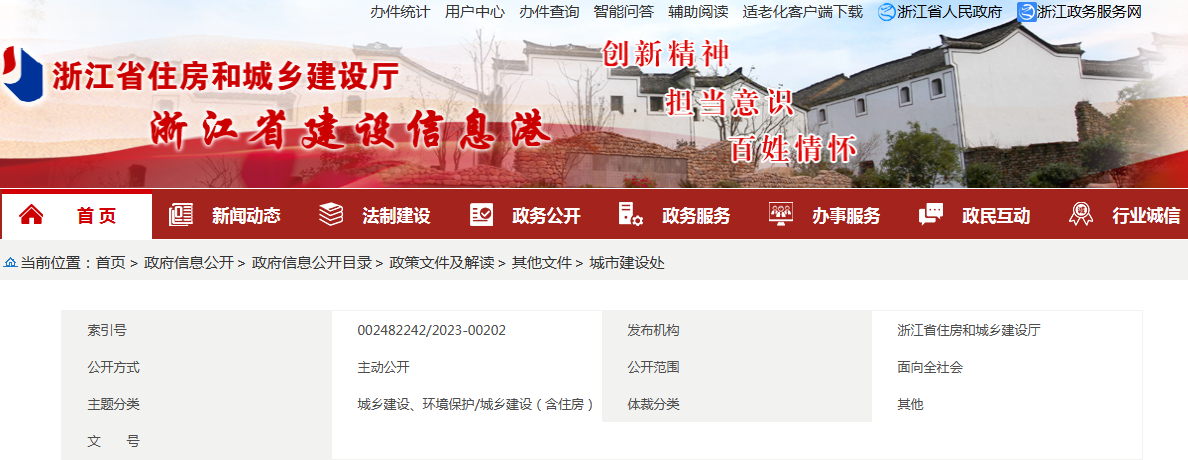Open the 行业诚信 menu item
This screenshot has width=1188, height=460.
click(1146, 216)
